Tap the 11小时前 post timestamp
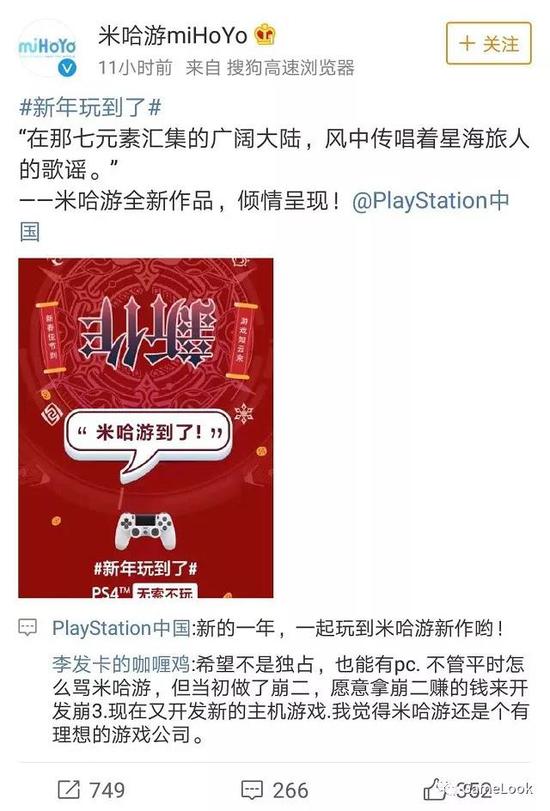This screenshot has height=811, width=550. pyautogui.click(x=135, y=67)
